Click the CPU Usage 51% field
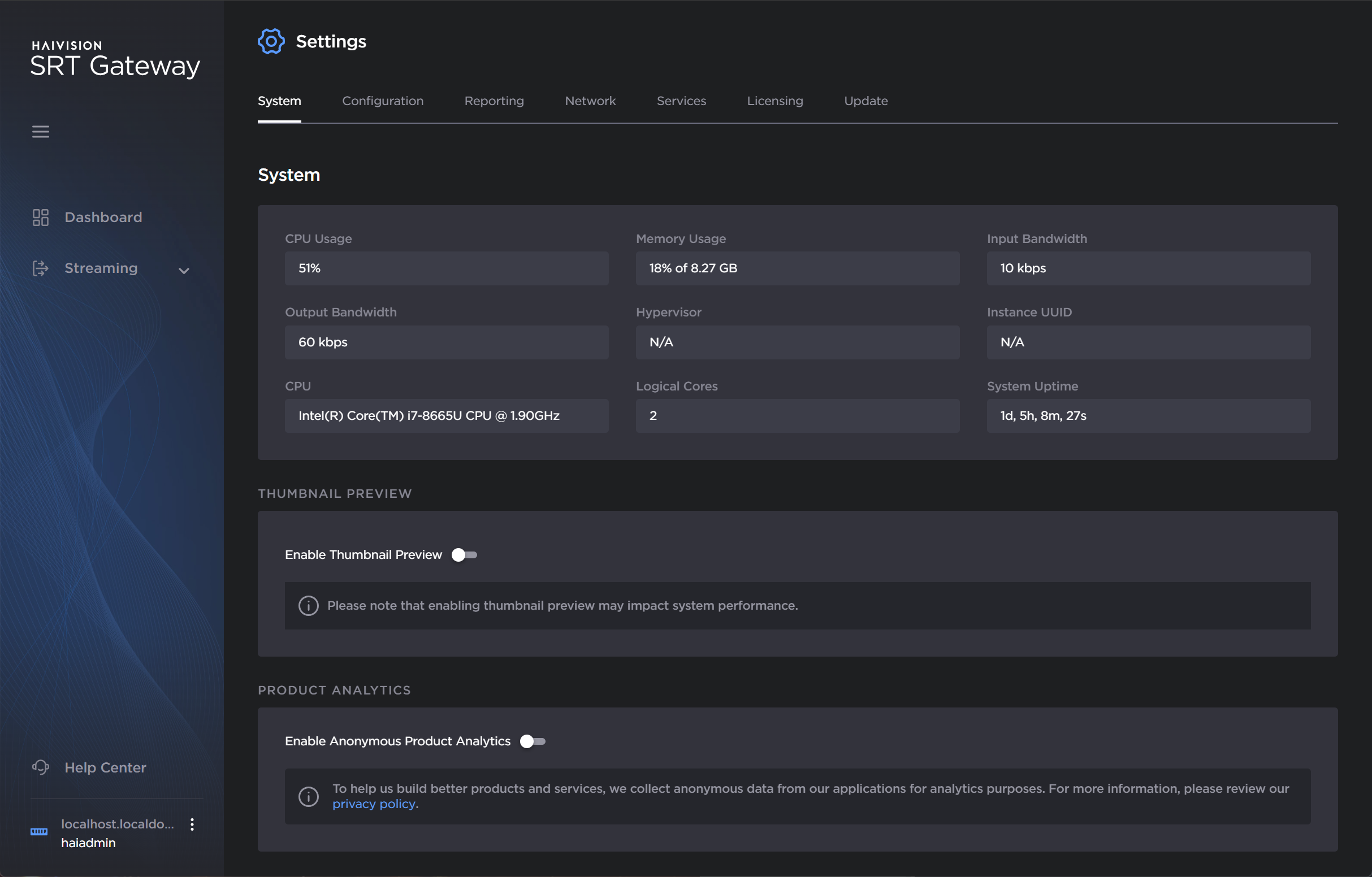1372x877 pixels. coord(446,268)
